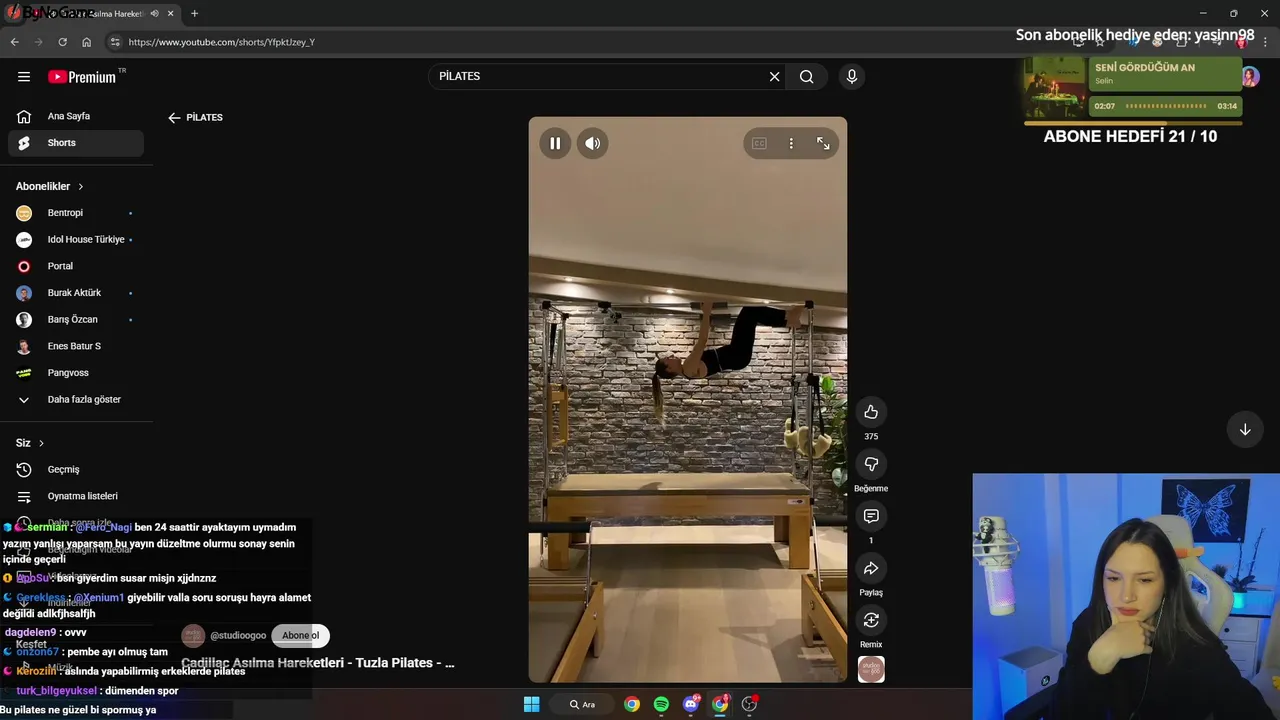Enter fullscreen for the Short

pos(823,143)
